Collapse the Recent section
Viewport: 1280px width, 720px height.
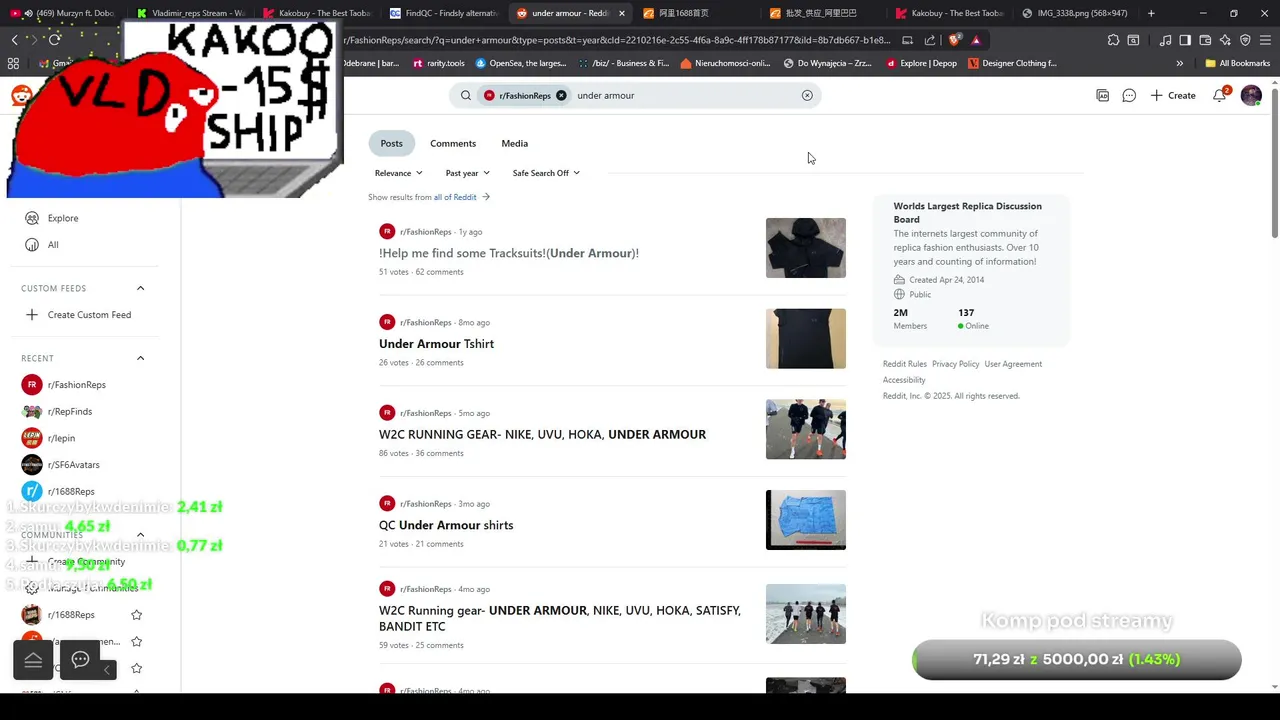point(140,358)
